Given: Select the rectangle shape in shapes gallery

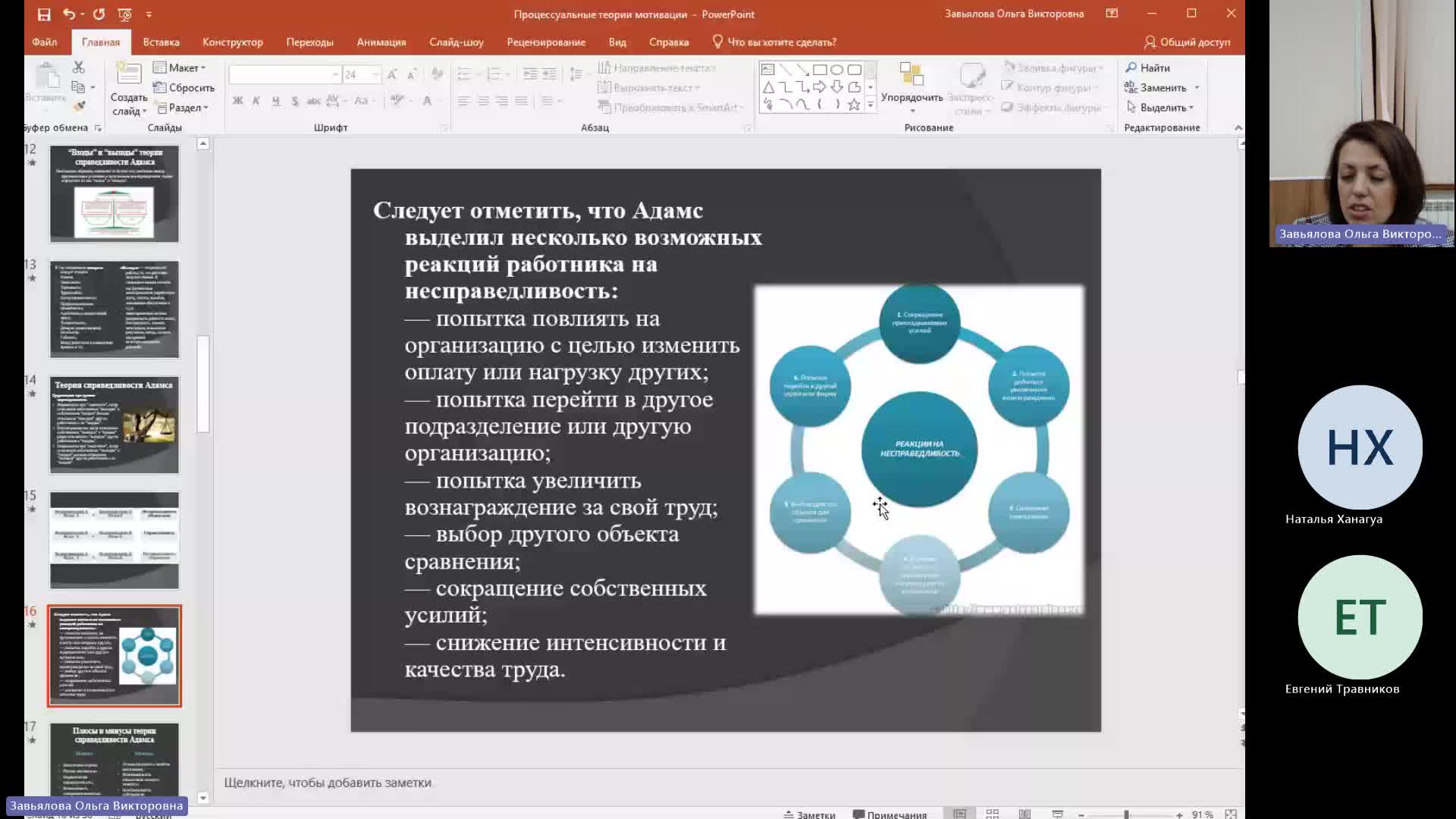Looking at the screenshot, I should click(x=820, y=70).
